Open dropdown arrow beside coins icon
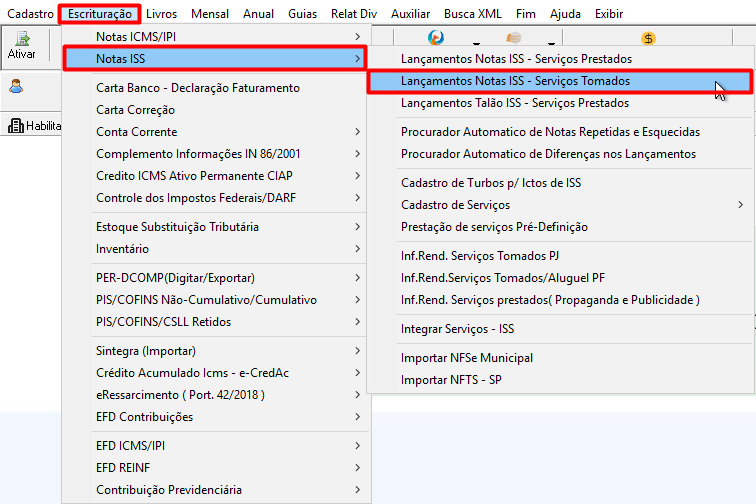The width and height of the screenshot is (756, 504). pyautogui.click(x=551, y=43)
